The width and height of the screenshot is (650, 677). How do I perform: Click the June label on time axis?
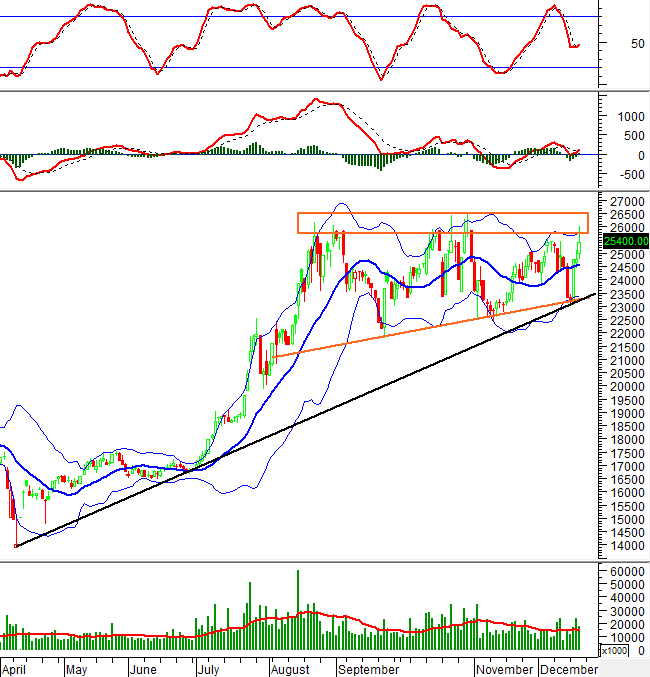[145, 668]
